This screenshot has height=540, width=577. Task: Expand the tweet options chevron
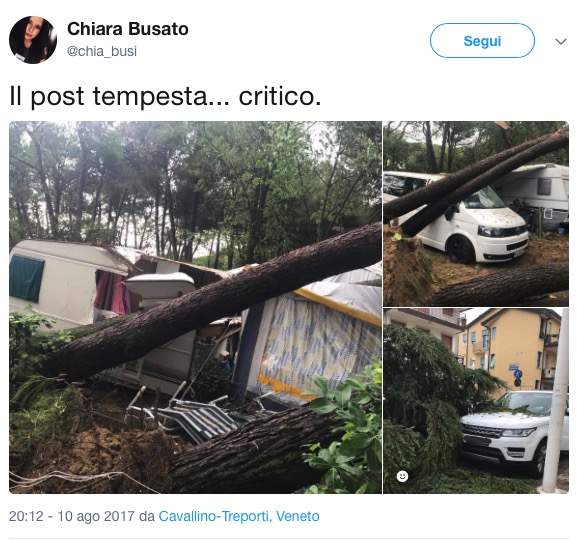561,41
